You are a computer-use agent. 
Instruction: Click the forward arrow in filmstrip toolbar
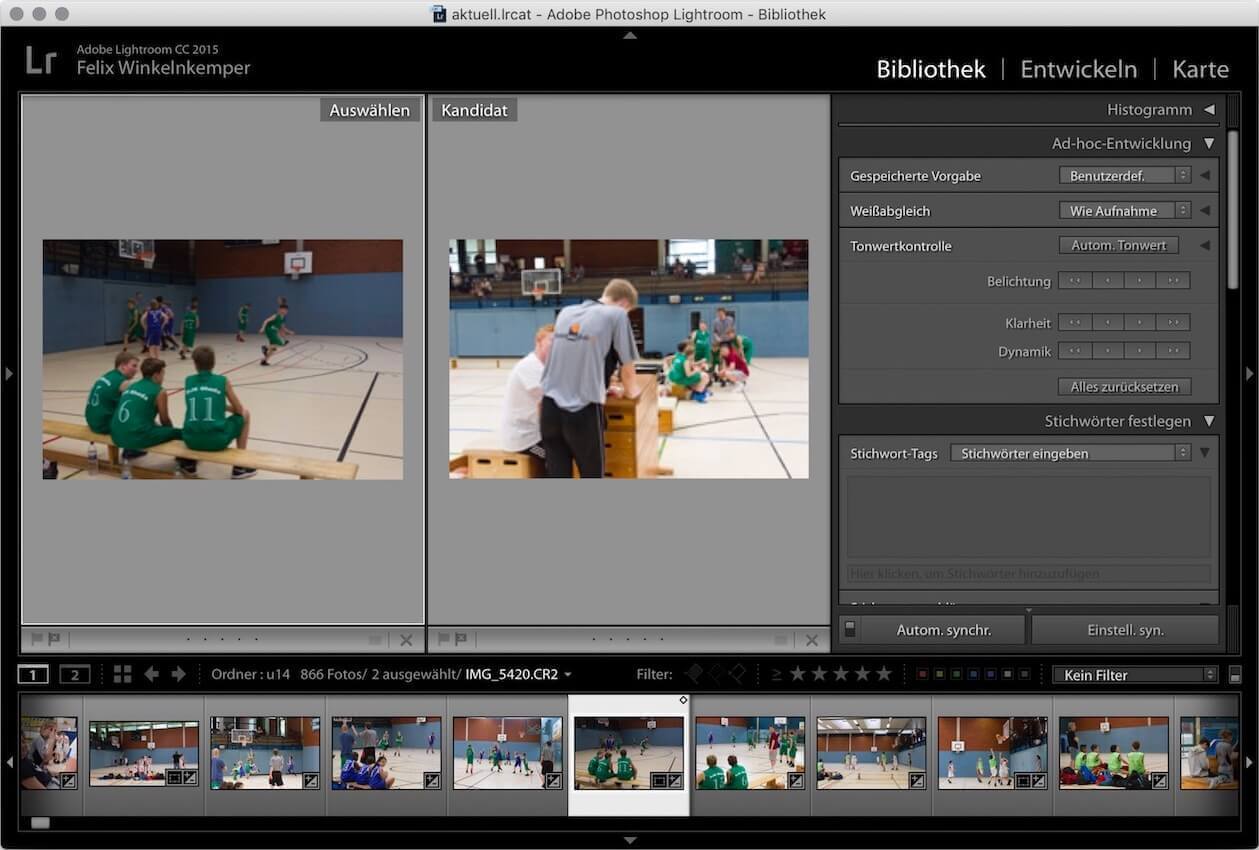click(179, 675)
